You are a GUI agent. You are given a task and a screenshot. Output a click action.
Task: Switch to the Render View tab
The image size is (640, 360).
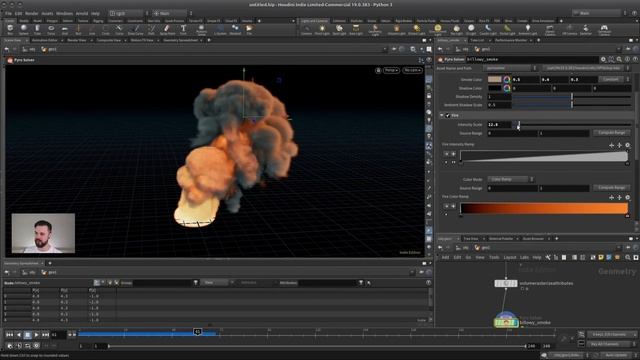coord(77,40)
